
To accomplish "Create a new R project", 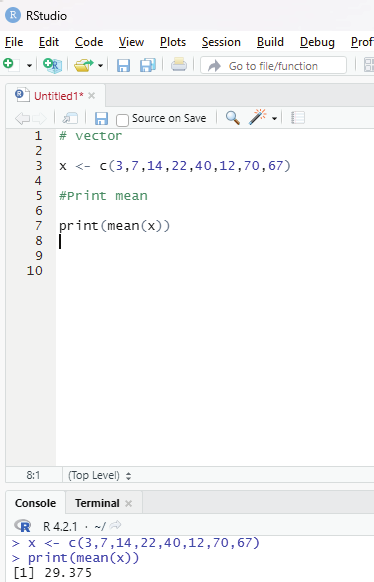I will [52, 65].
